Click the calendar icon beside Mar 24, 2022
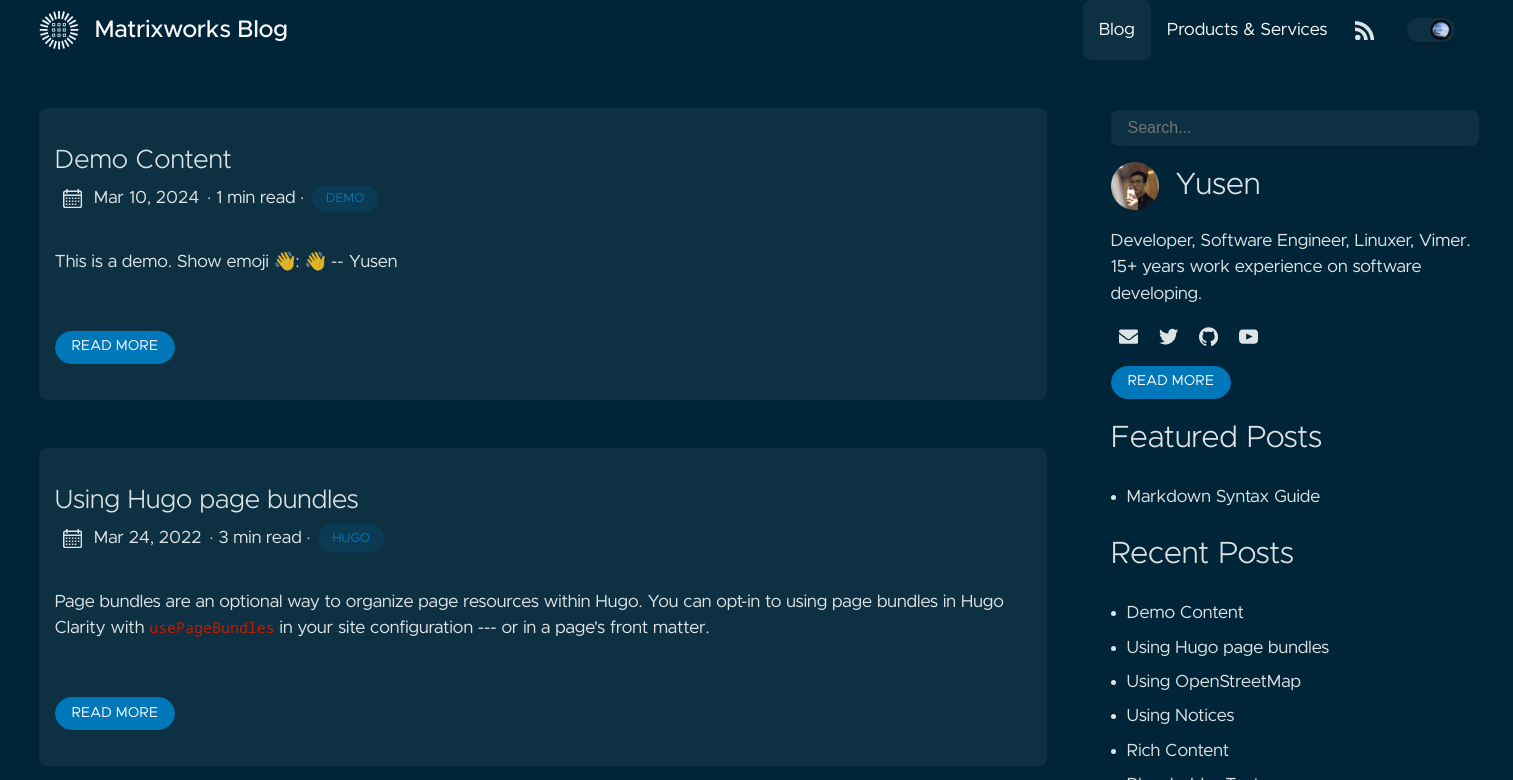This screenshot has width=1513, height=780. [72, 539]
